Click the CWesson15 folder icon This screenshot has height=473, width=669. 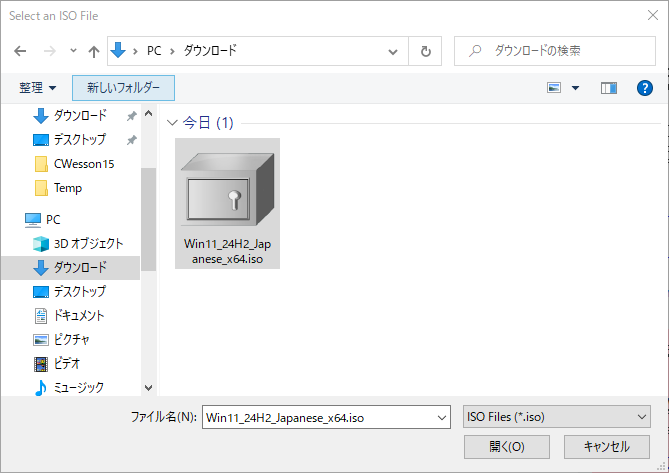click(41, 164)
